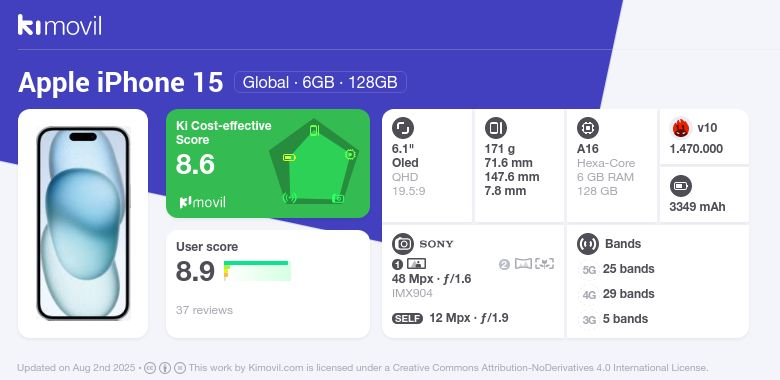Click the SELF camera badge
This screenshot has width=780, height=380.
coord(407,319)
